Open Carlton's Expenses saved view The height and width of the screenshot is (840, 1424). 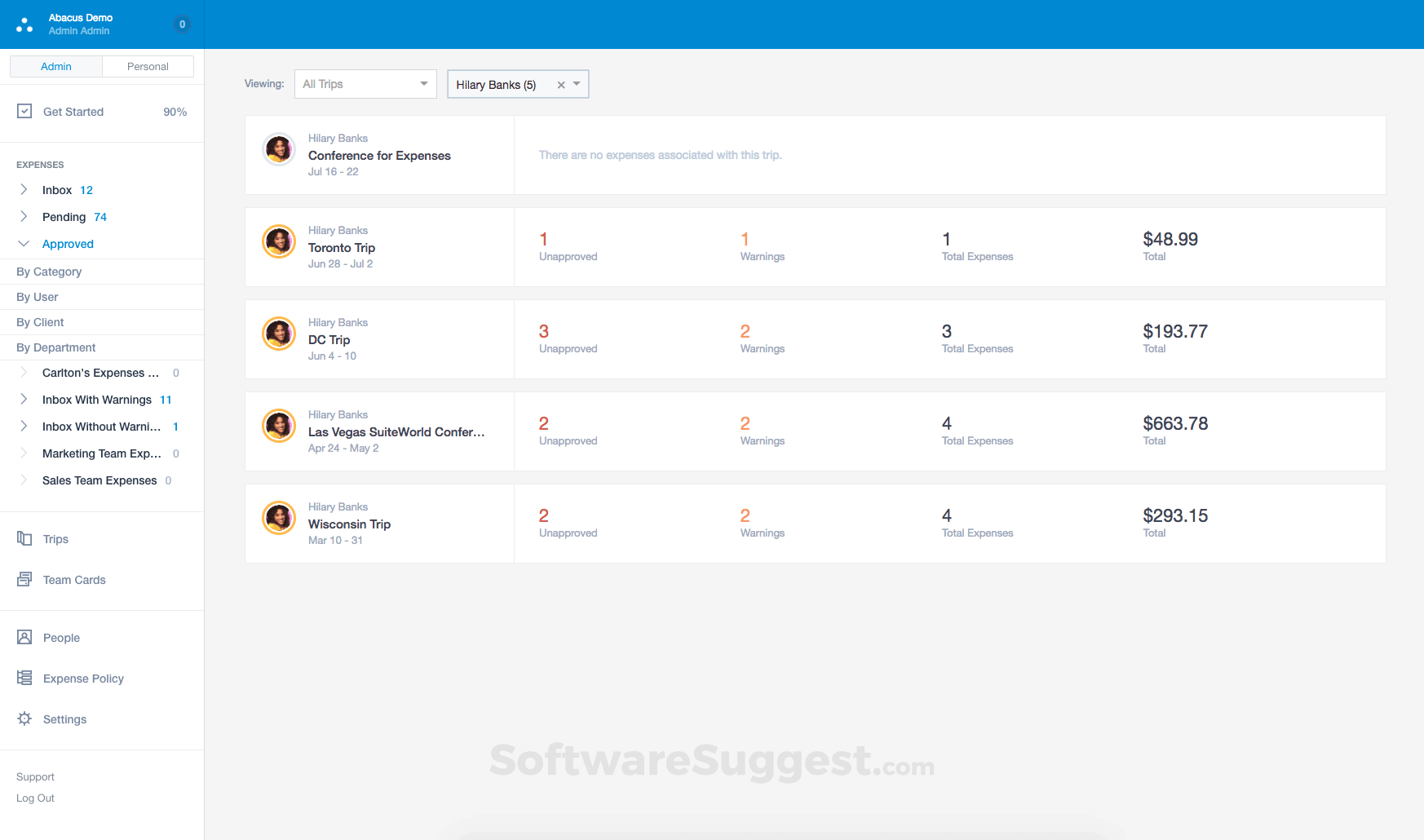[100, 373]
